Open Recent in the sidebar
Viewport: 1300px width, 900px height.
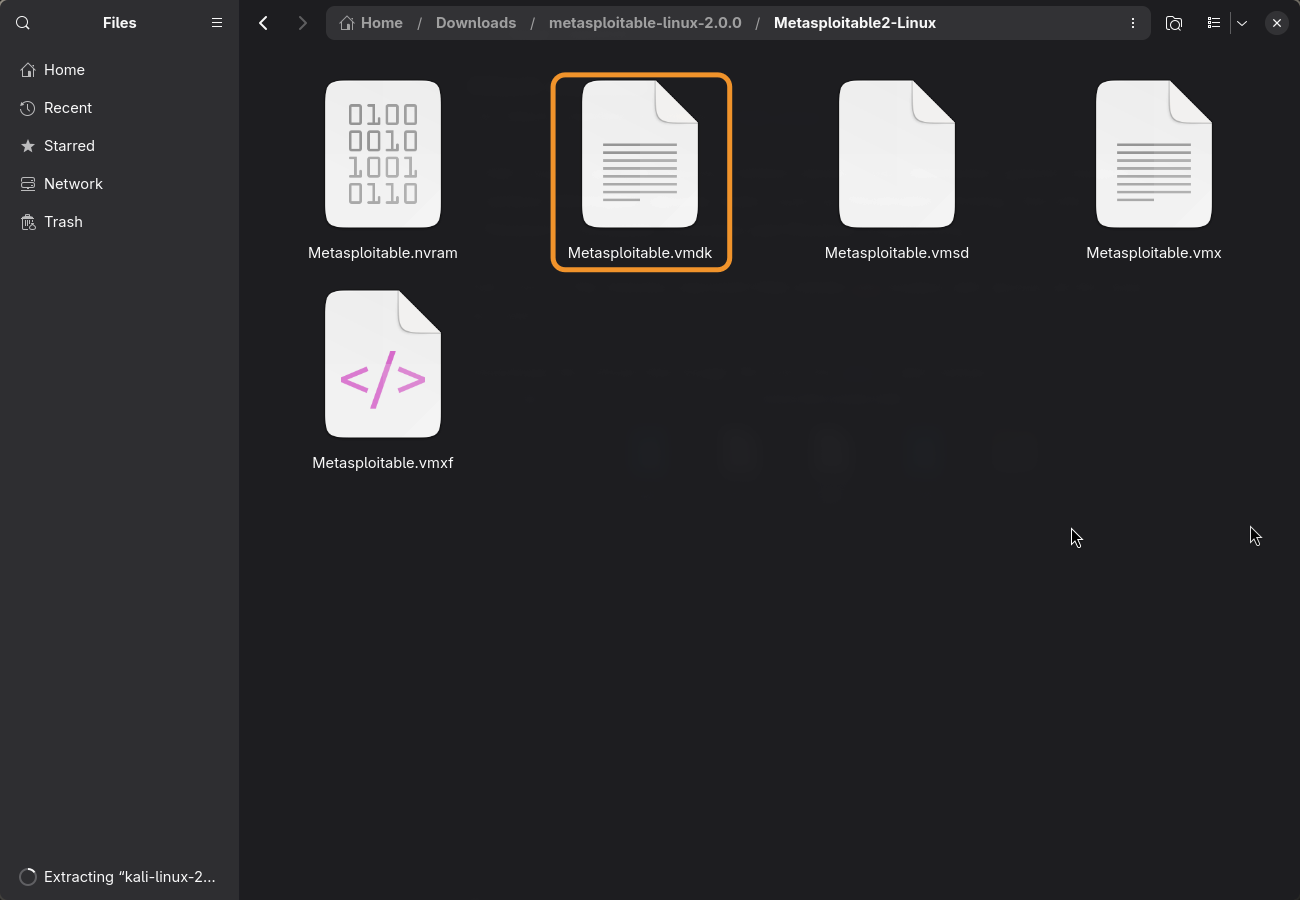(119, 108)
